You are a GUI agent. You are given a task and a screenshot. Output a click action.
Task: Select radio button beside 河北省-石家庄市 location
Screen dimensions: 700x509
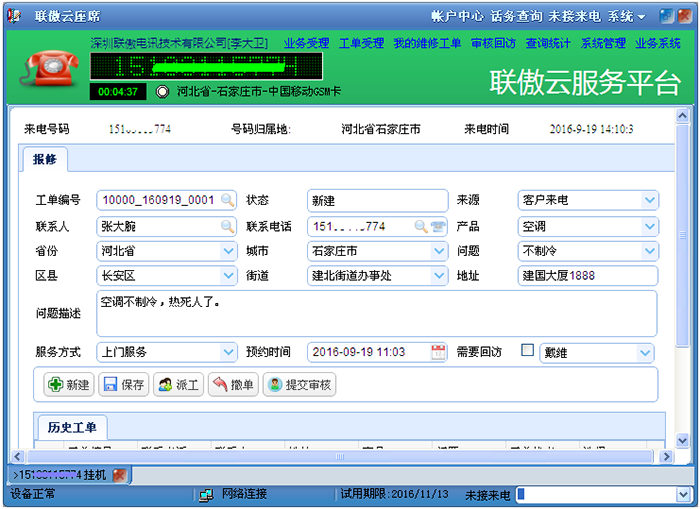[x=162, y=92]
